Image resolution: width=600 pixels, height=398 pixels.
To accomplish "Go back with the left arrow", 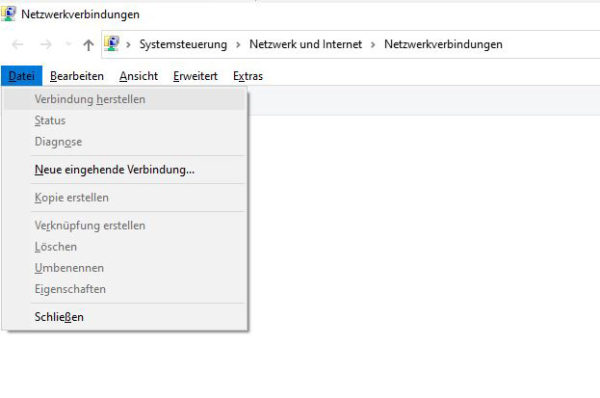I will 18,45.
